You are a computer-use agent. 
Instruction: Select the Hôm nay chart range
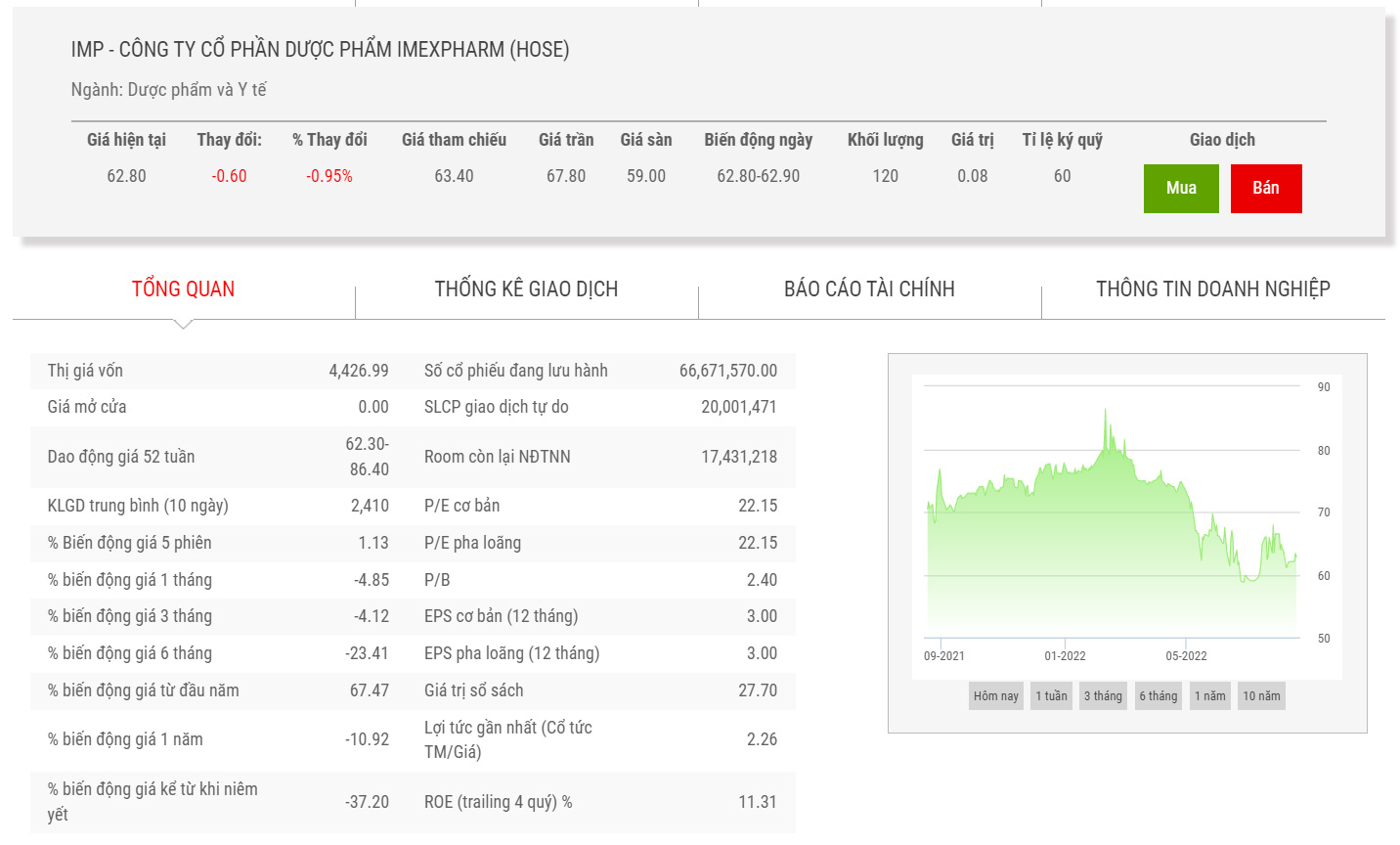pos(995,696)
